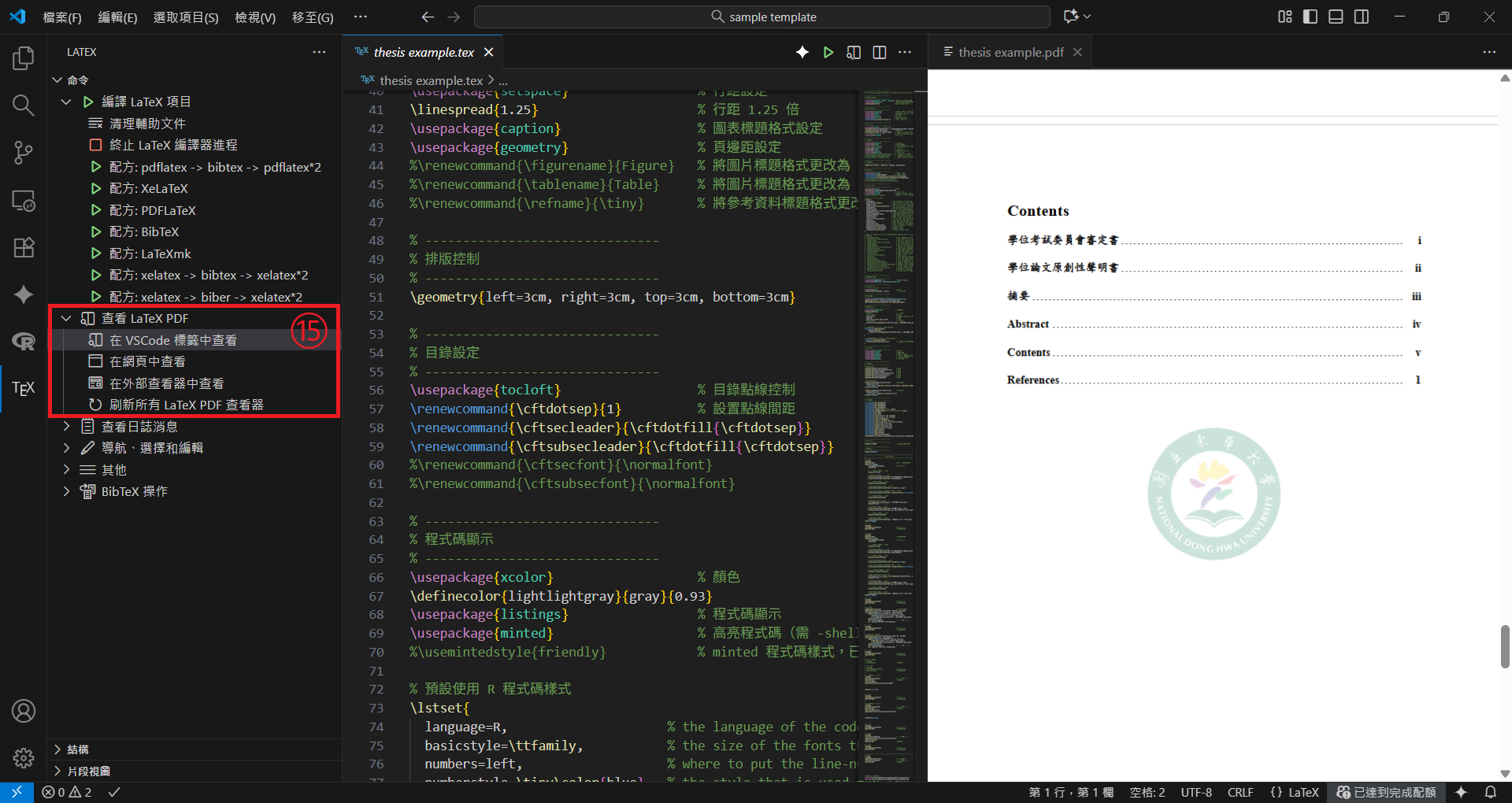Run 清理輔助文件 command
Screen dimensions: 1512x803
tap(195, 124)
